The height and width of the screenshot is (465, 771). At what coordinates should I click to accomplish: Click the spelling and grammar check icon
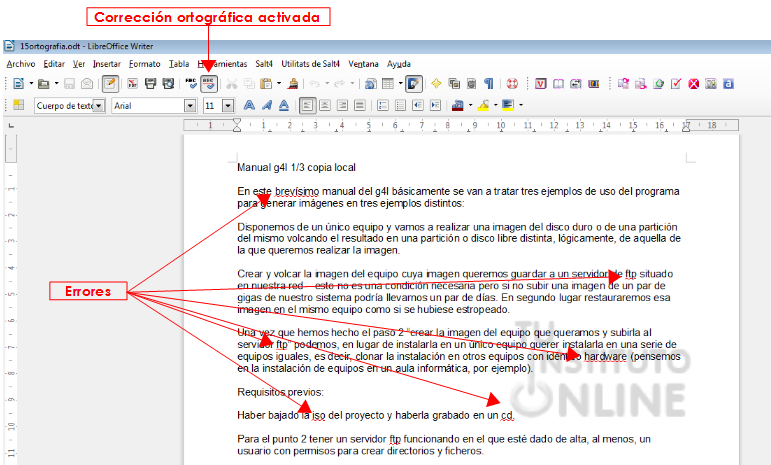191,84
